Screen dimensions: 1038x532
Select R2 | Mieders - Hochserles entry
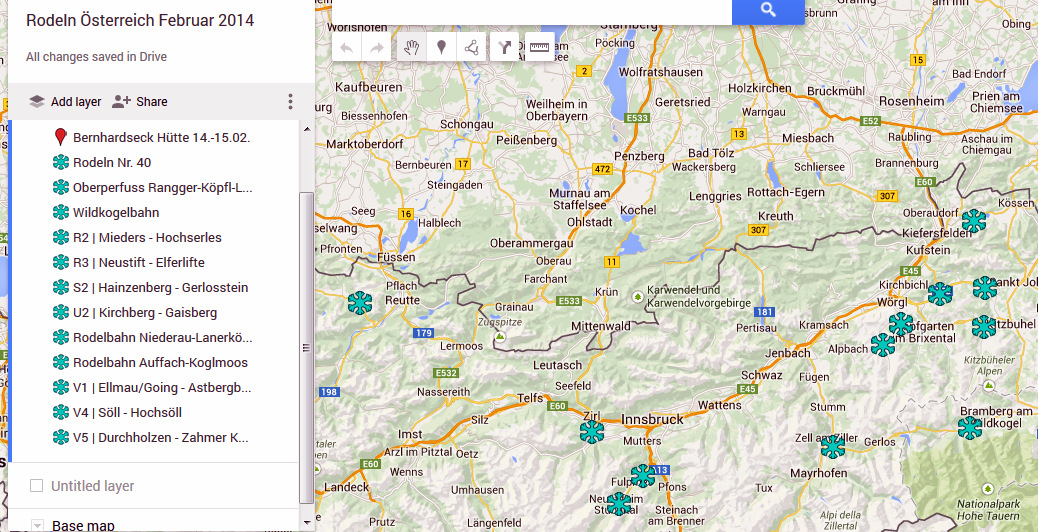tap(147, 237)
